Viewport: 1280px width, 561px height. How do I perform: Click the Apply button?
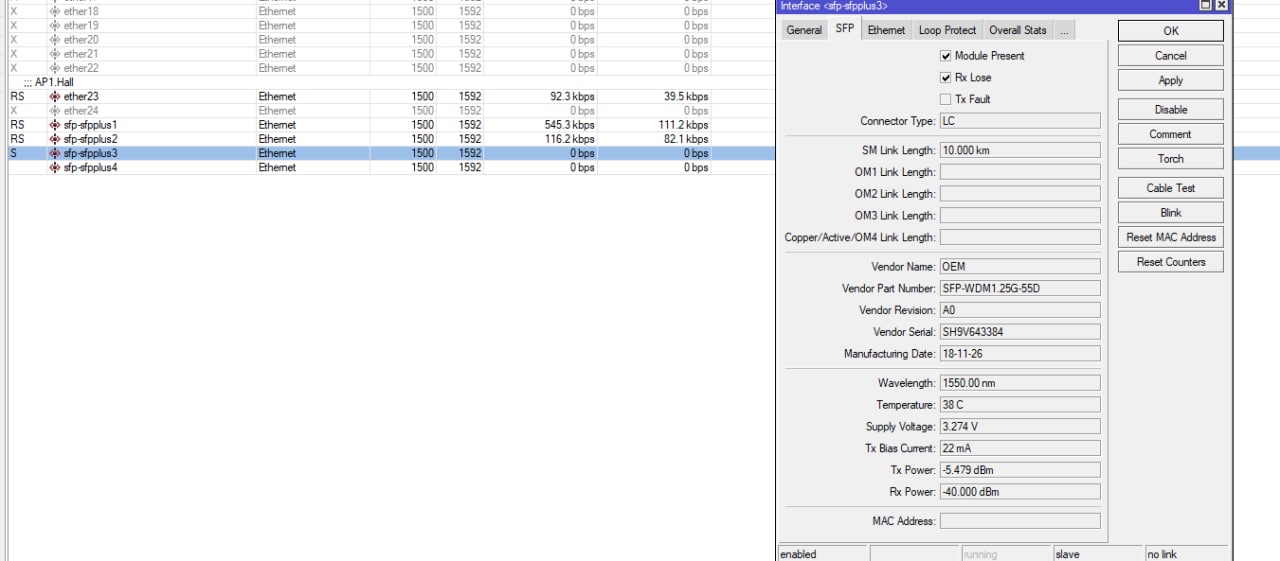tap(1171, 81)
